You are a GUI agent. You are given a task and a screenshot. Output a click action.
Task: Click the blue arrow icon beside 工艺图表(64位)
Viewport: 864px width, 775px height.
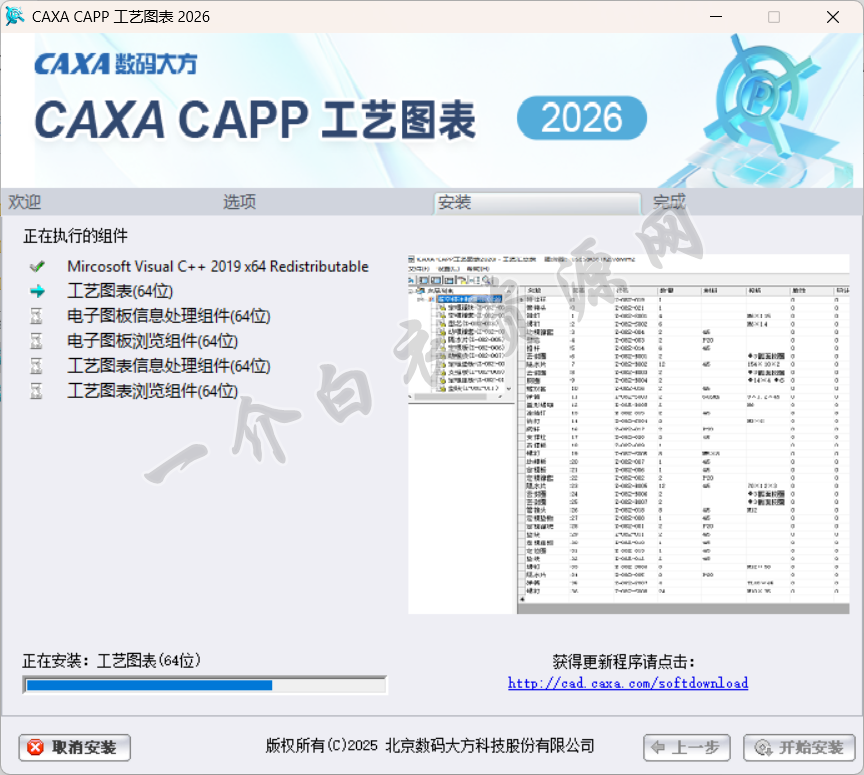37,291
